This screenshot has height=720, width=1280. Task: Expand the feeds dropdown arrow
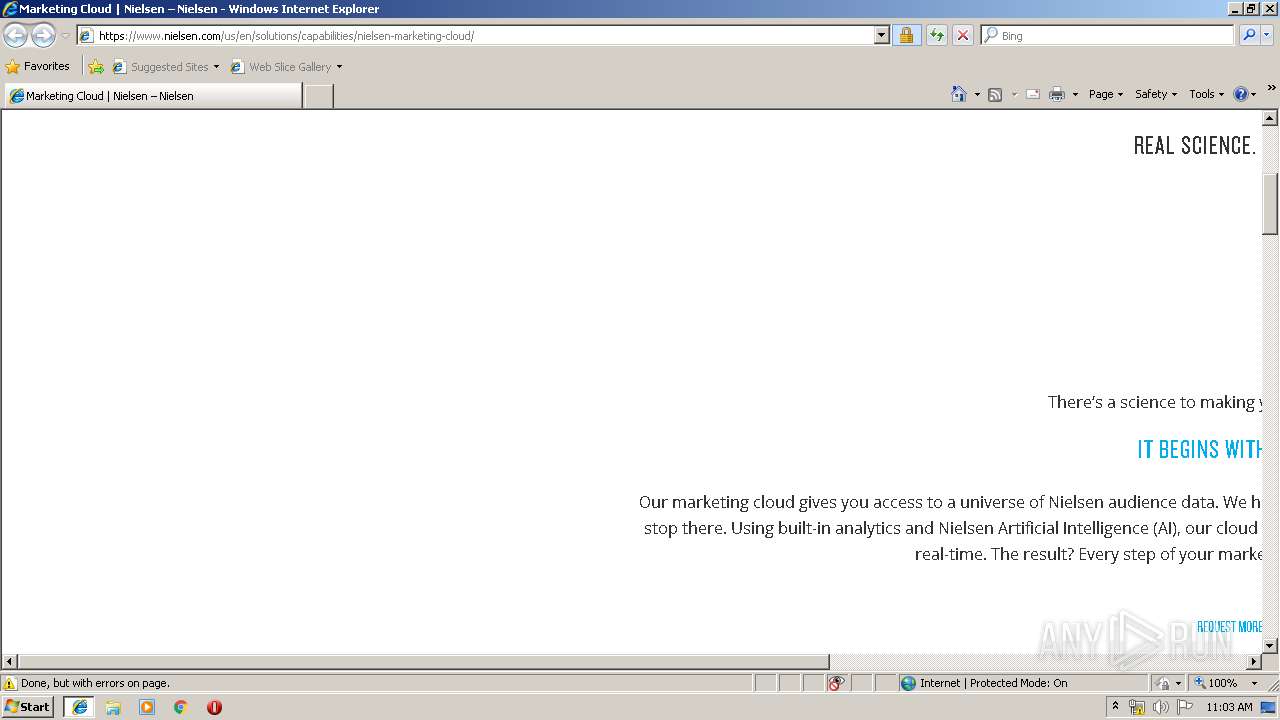pos(1013,94)
